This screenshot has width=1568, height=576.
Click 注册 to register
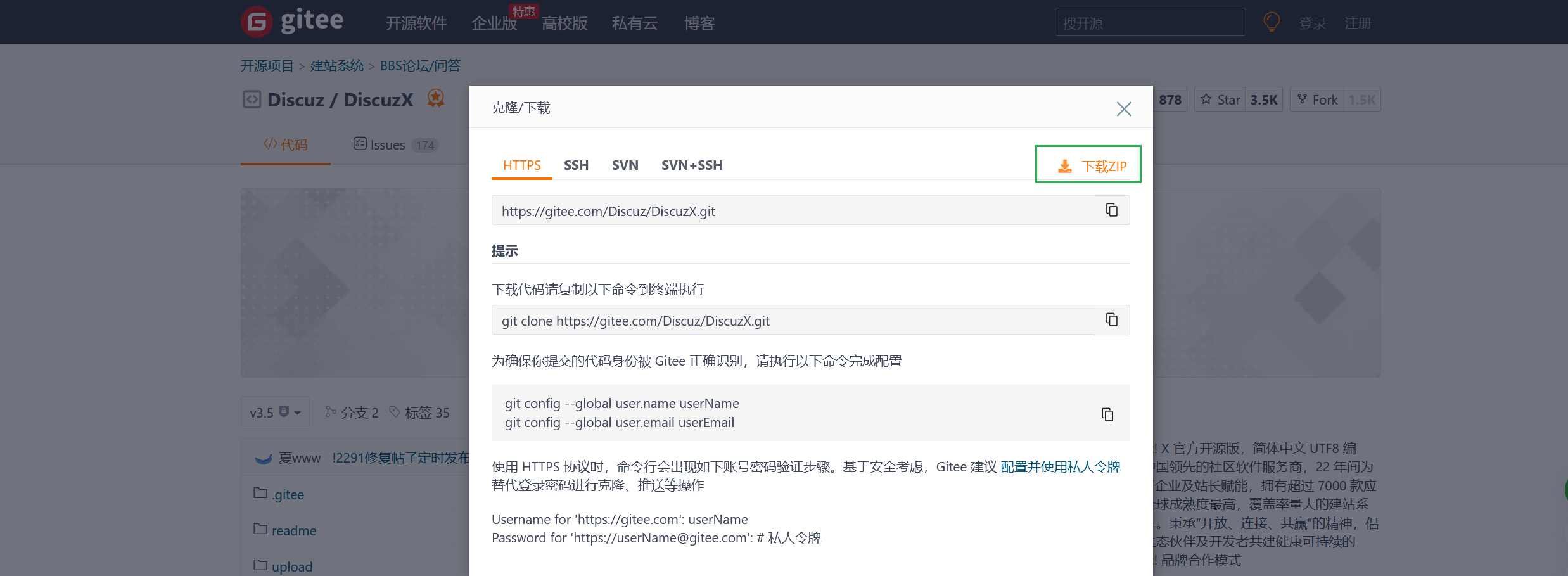click(1358, 23)
